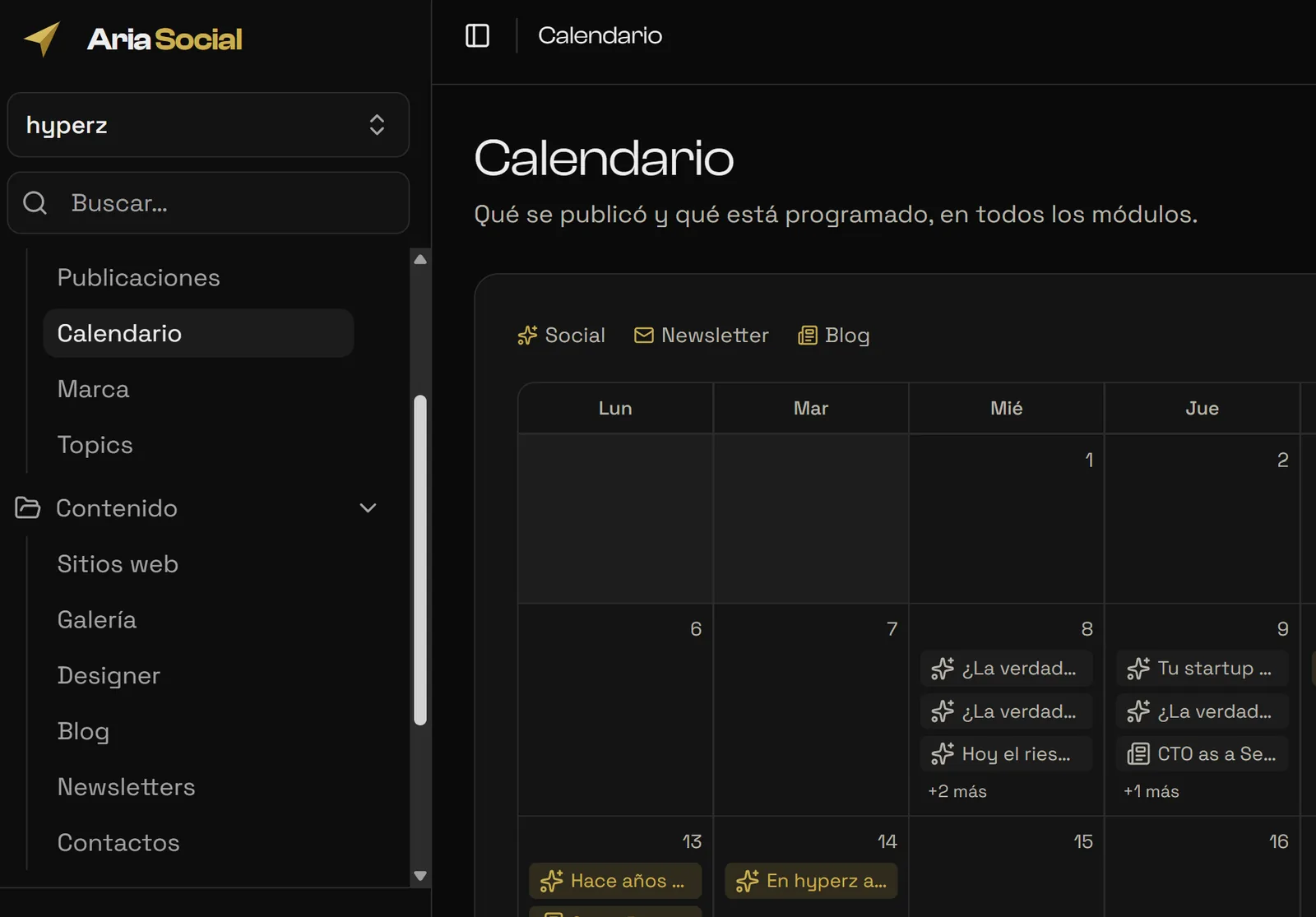Click blog icon of CTO as a Se... event

pos(1138,753)
